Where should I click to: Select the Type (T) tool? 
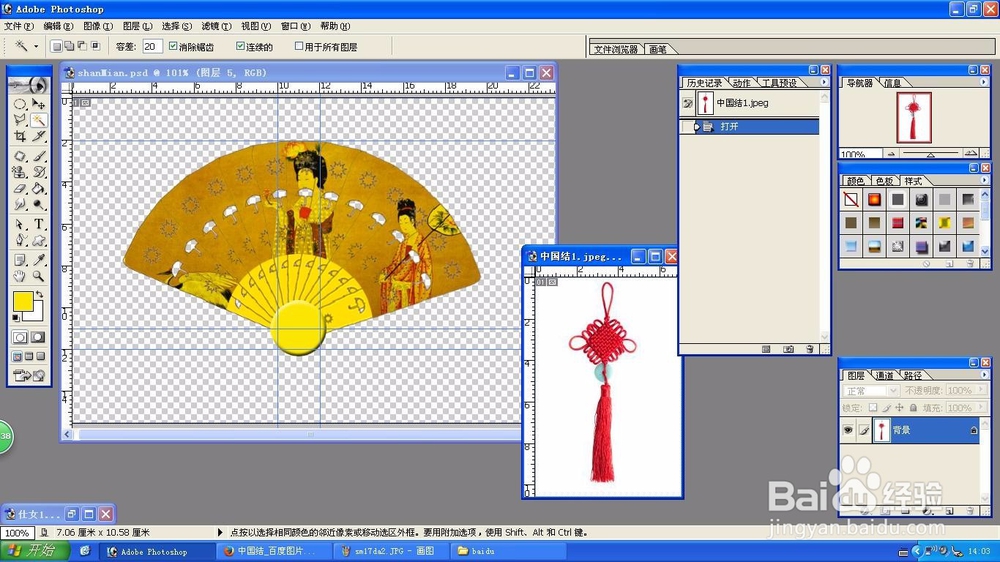click(x=39, y=224)
